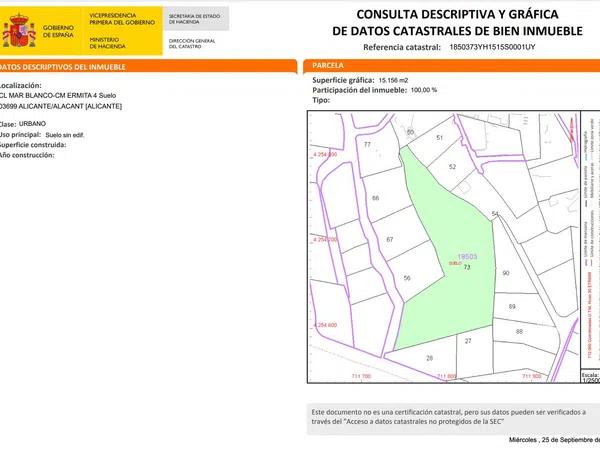Click the map scale indicator 1/2500
Screen dimensions: 600x450
590,380
